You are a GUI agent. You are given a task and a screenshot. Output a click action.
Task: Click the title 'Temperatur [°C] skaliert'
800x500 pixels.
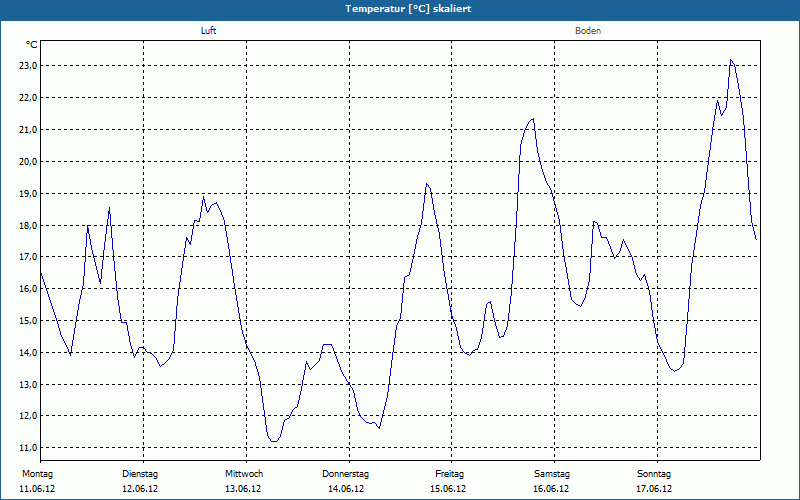408,9
